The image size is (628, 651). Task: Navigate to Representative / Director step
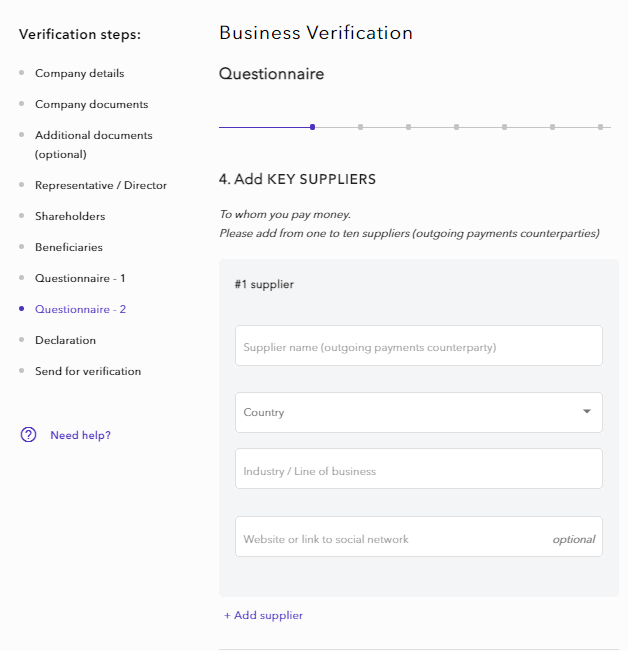coord(100,185)
